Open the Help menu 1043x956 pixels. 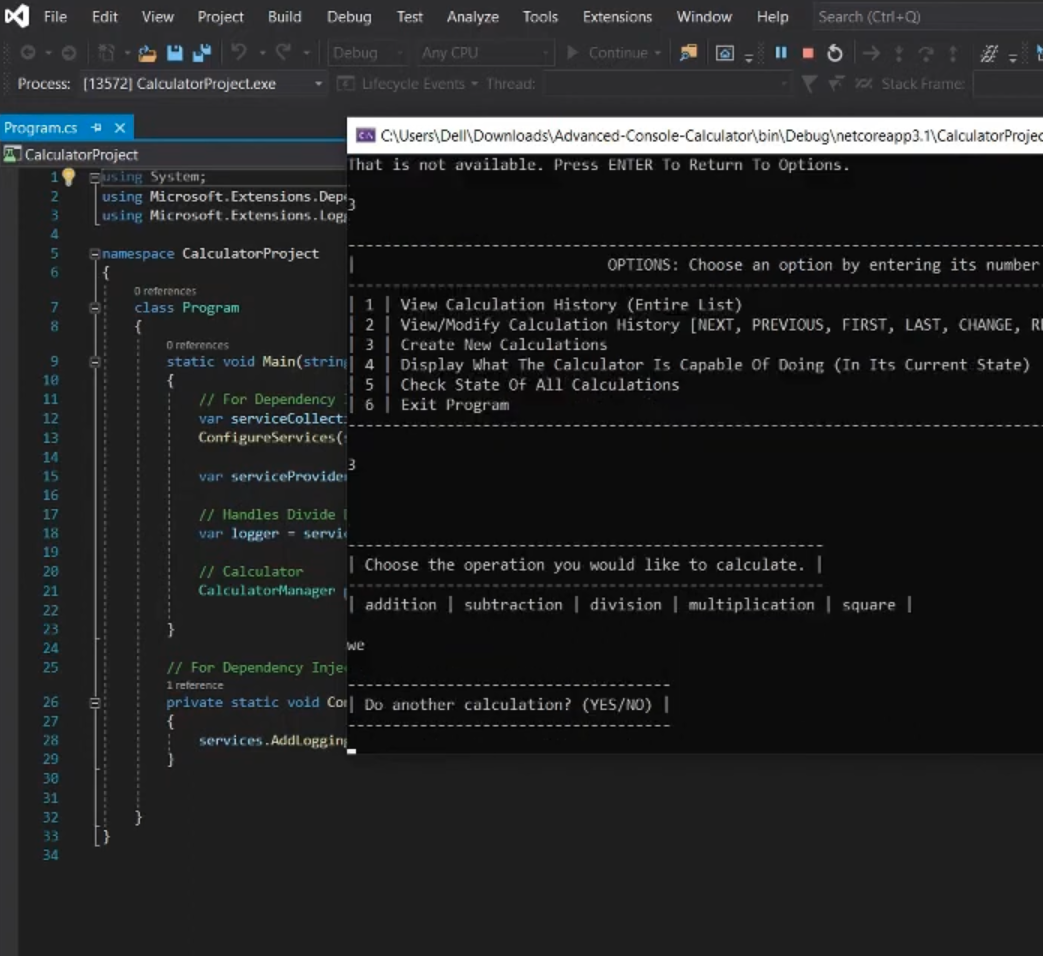772,17
